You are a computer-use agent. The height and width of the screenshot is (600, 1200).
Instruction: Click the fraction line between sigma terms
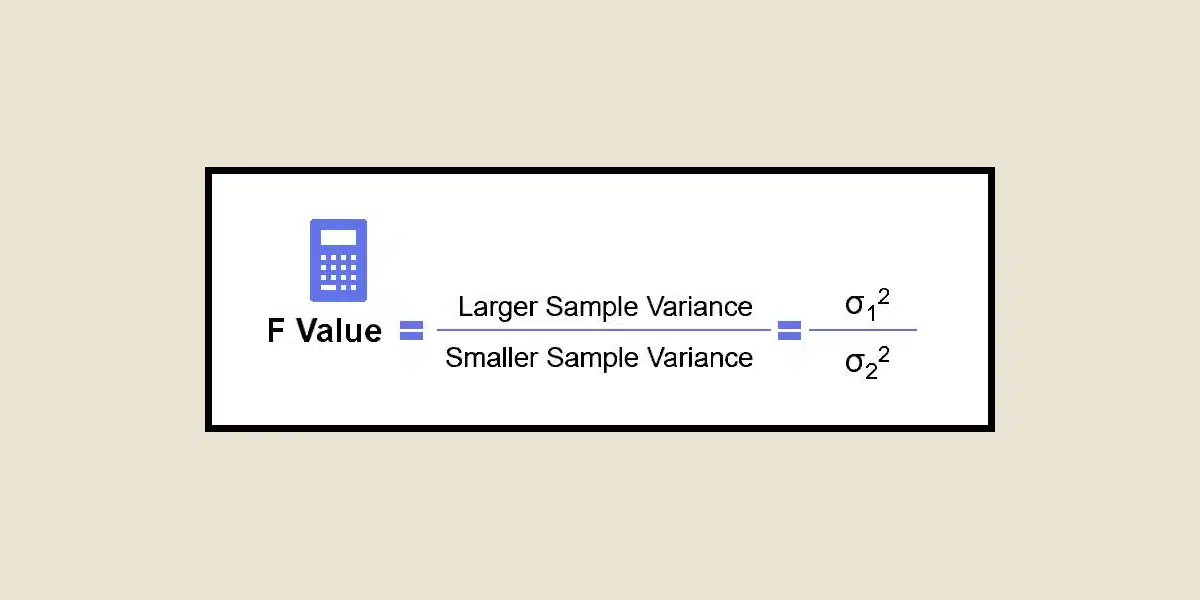point(863,330)
